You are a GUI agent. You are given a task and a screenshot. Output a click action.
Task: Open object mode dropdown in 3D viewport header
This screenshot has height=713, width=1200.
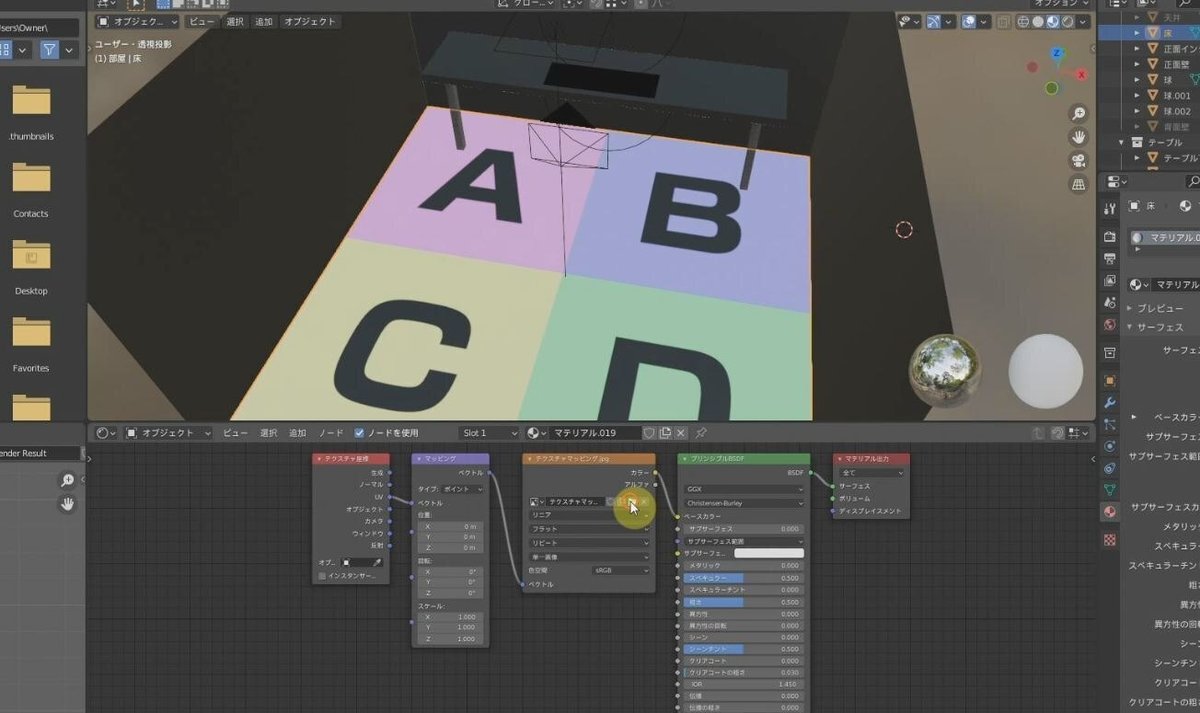(138, 21)
